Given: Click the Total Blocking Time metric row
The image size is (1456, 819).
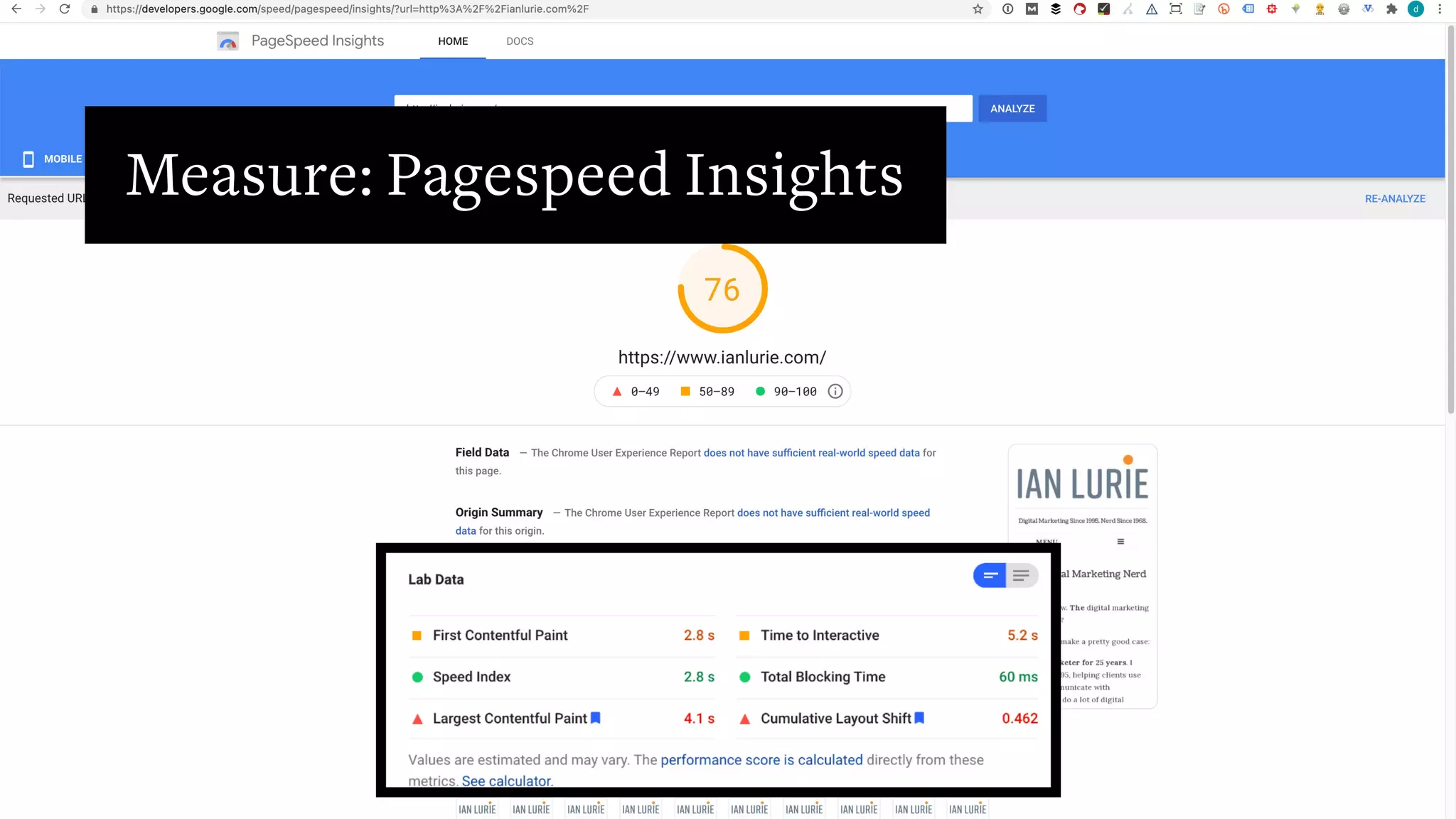Looking at the screenshot, I should click(x=887, y=677).
